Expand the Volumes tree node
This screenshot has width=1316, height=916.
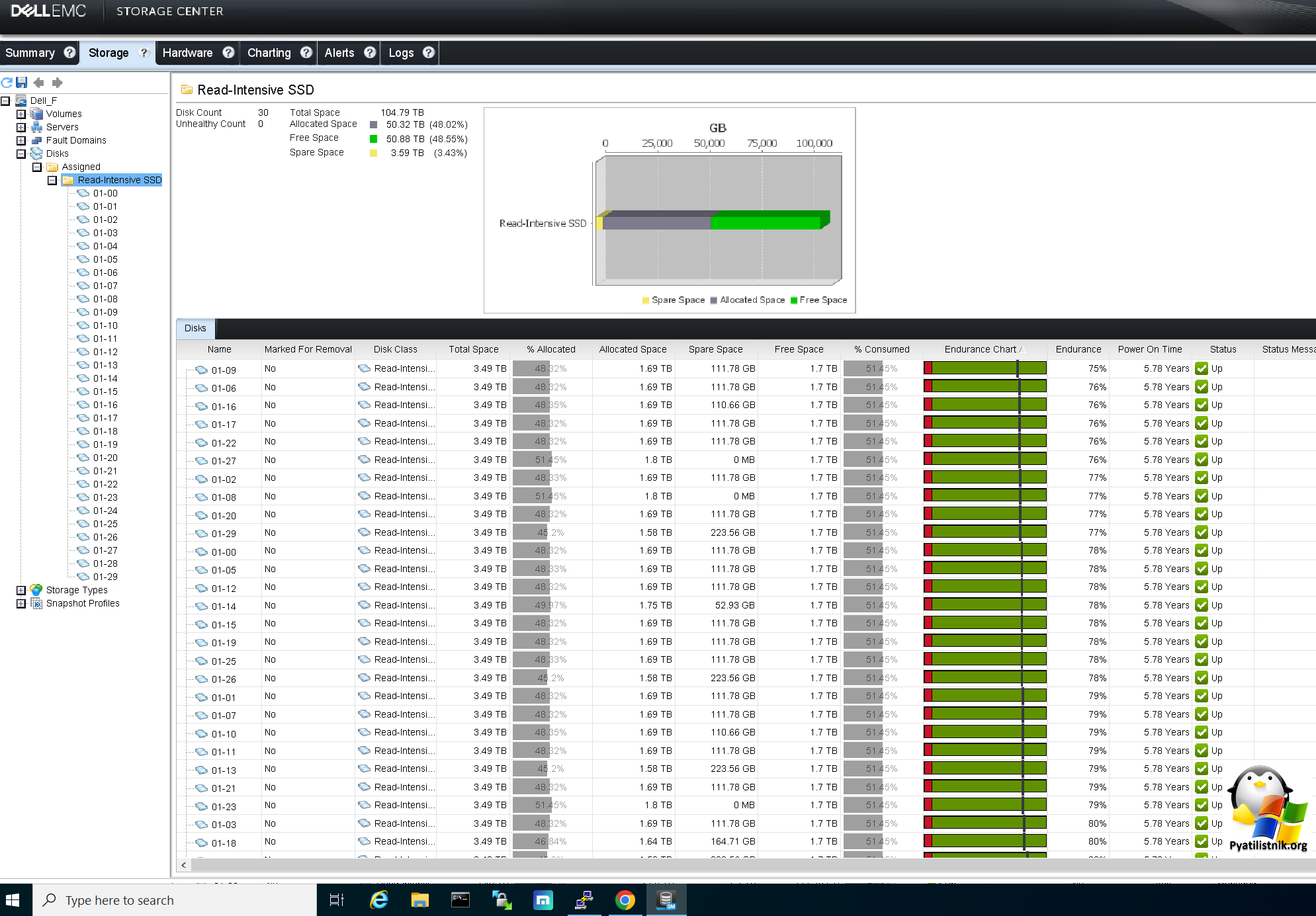tap(21, 114)
